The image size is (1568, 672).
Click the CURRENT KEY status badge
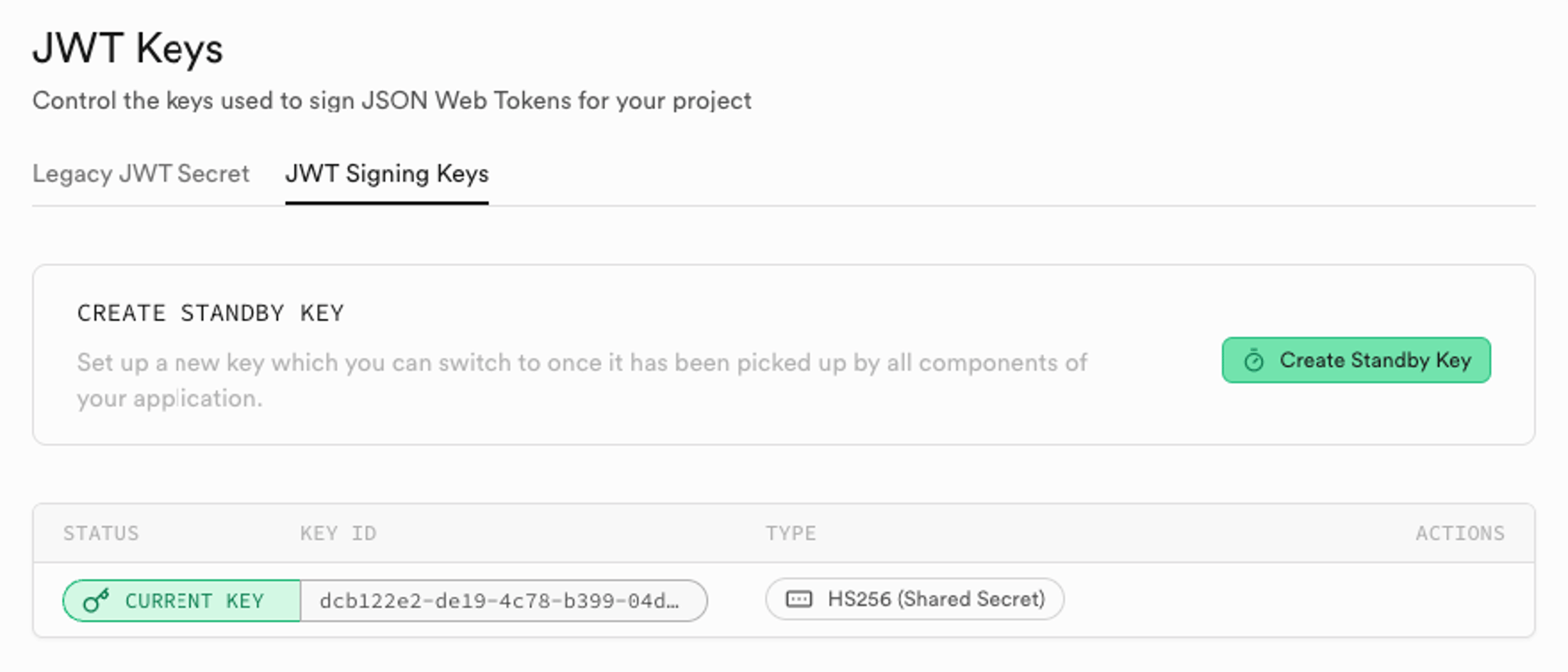point(181,599)
